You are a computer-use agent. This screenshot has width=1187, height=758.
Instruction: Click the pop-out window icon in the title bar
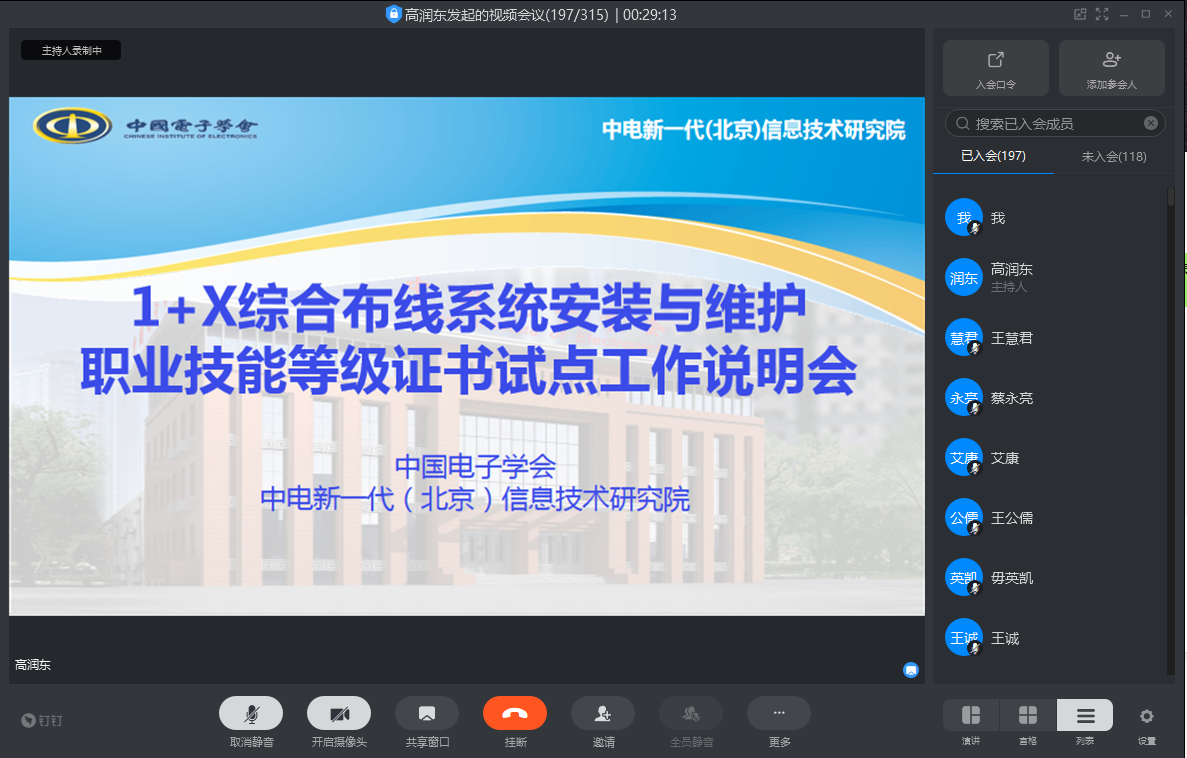click(1080, 14)
